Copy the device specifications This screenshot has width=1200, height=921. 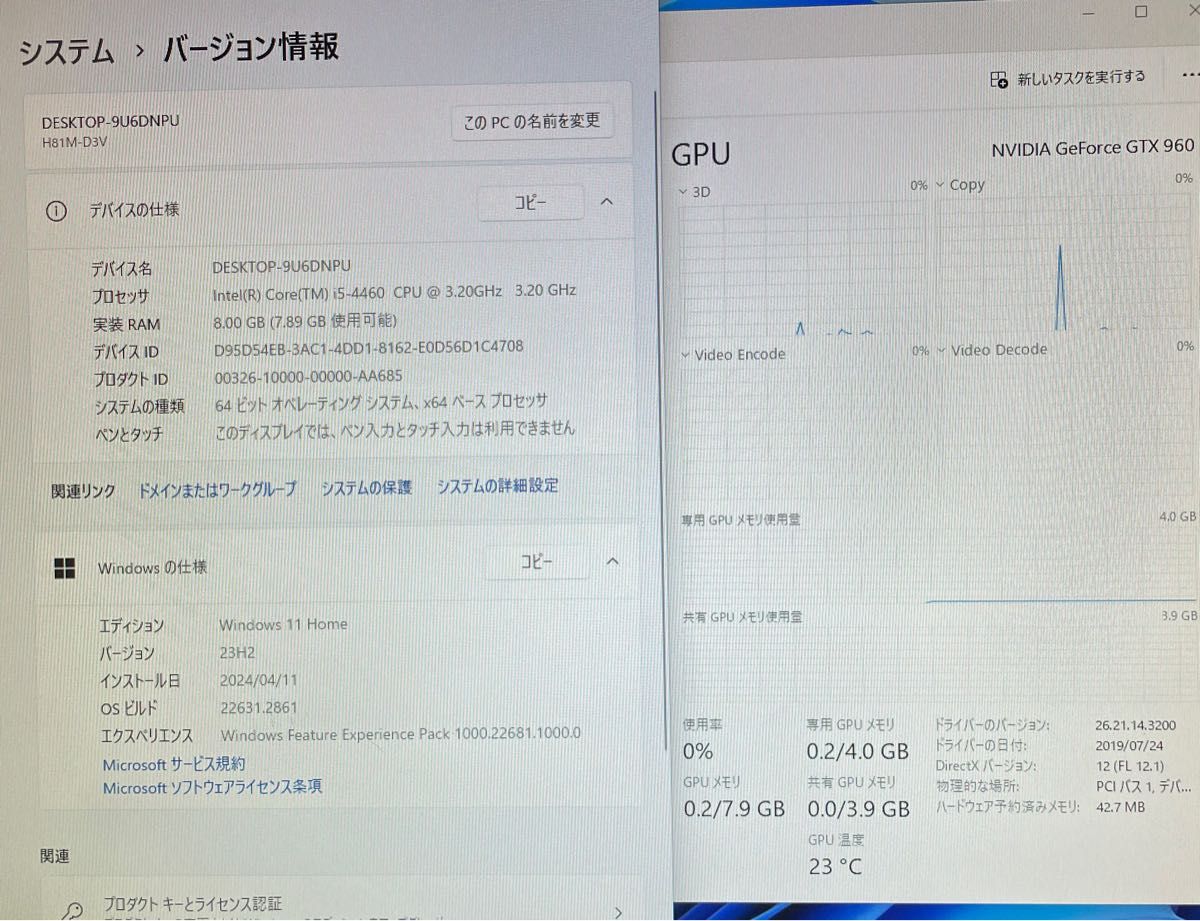[530, 202]
